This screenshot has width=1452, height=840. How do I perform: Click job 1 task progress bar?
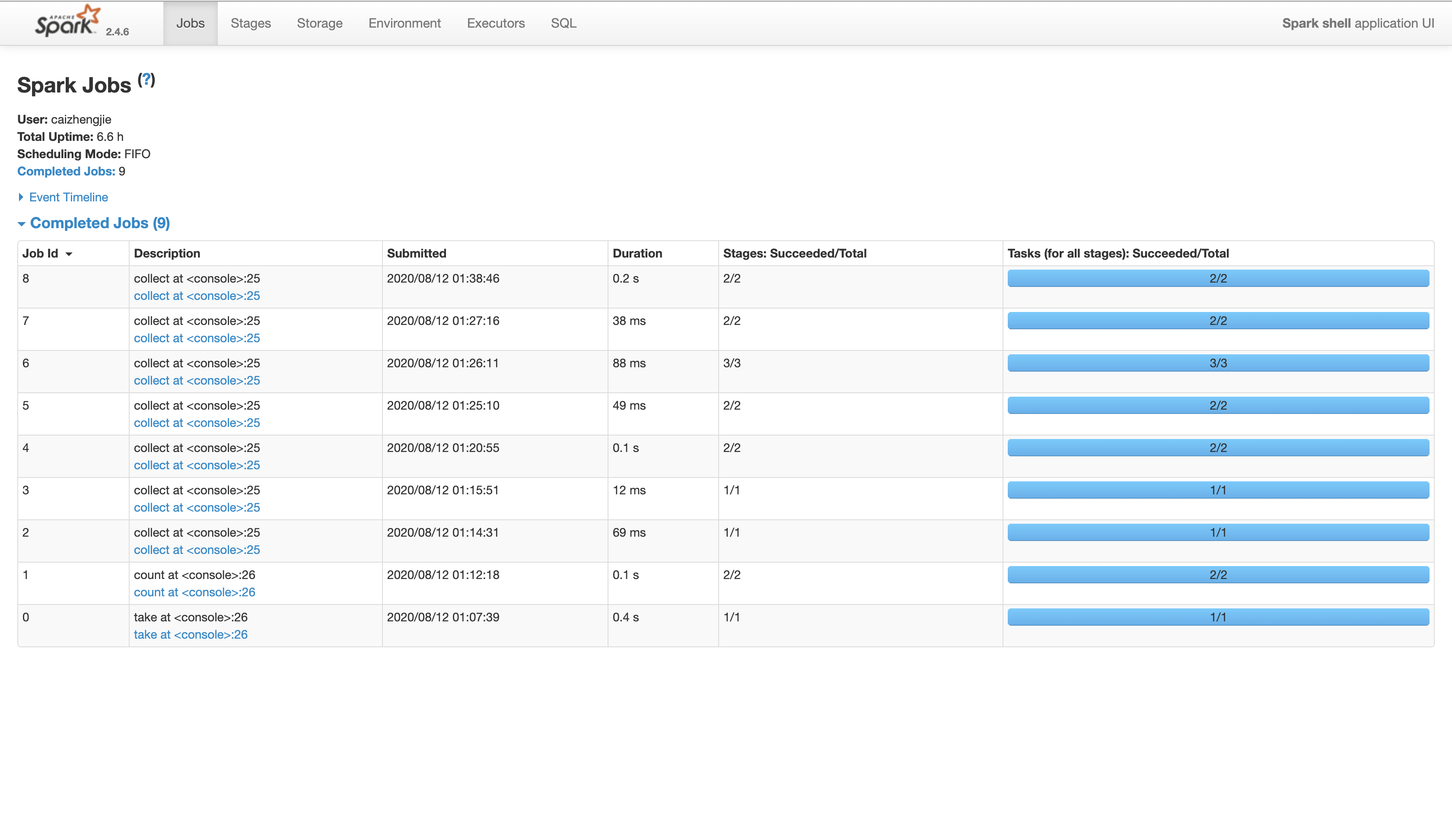pos(1218,575)
